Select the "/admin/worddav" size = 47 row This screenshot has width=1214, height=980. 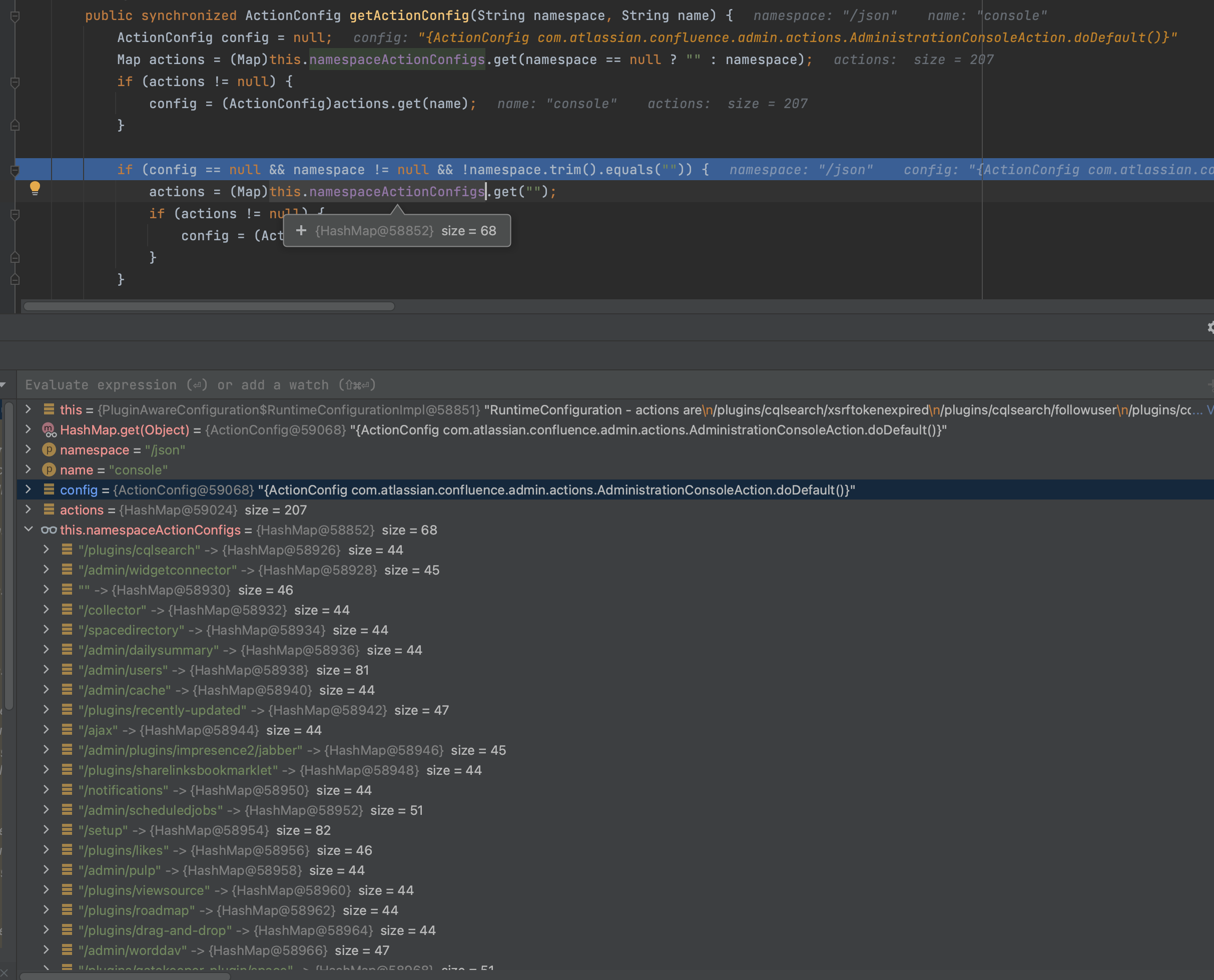coord(615,950)
